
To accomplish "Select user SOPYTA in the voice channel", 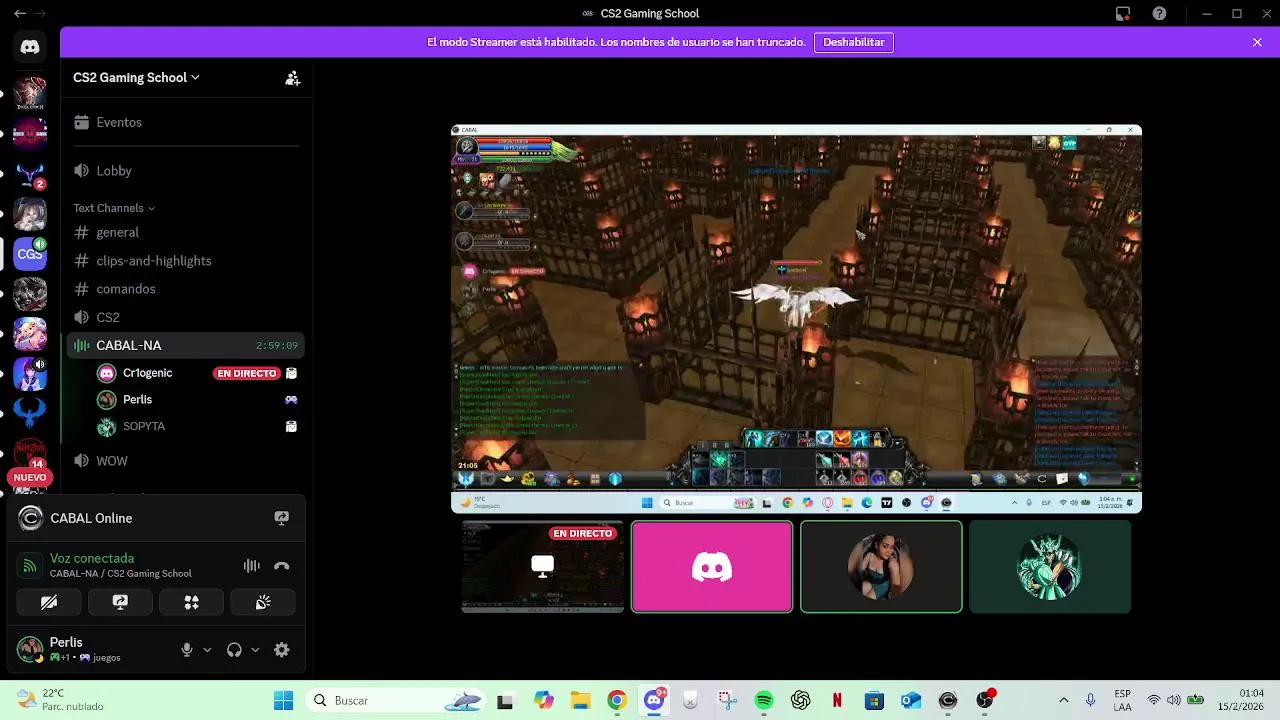I will pyautogui.click(x=144, y=426).
